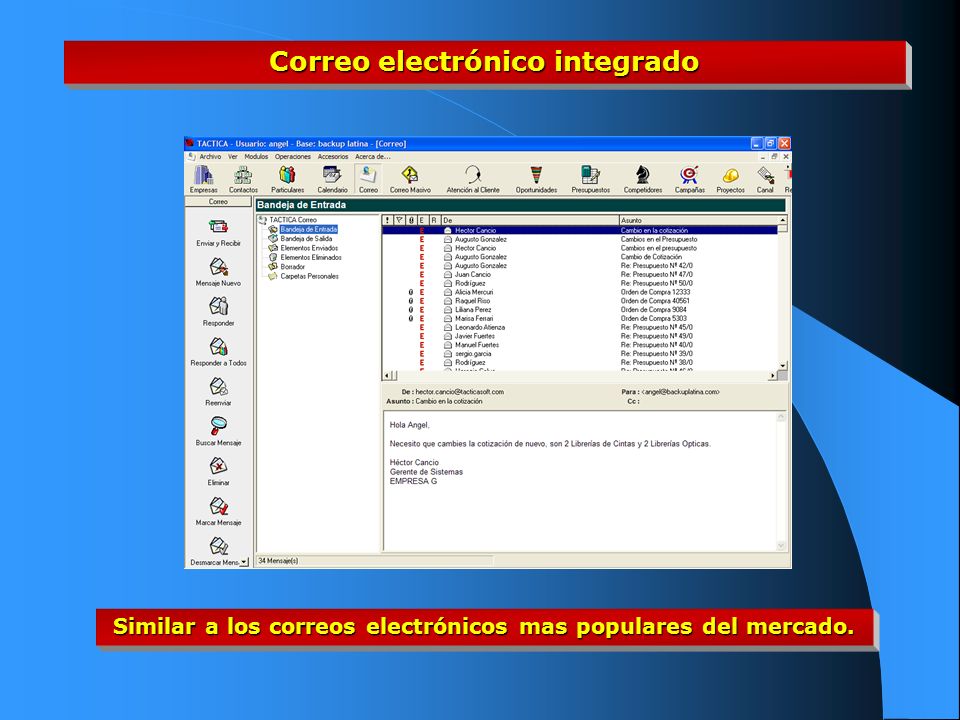Select message Cambios en el Presupuesto
Image resolution: width=960 pixels, height=720 pixels.
[x=580, y=239]
